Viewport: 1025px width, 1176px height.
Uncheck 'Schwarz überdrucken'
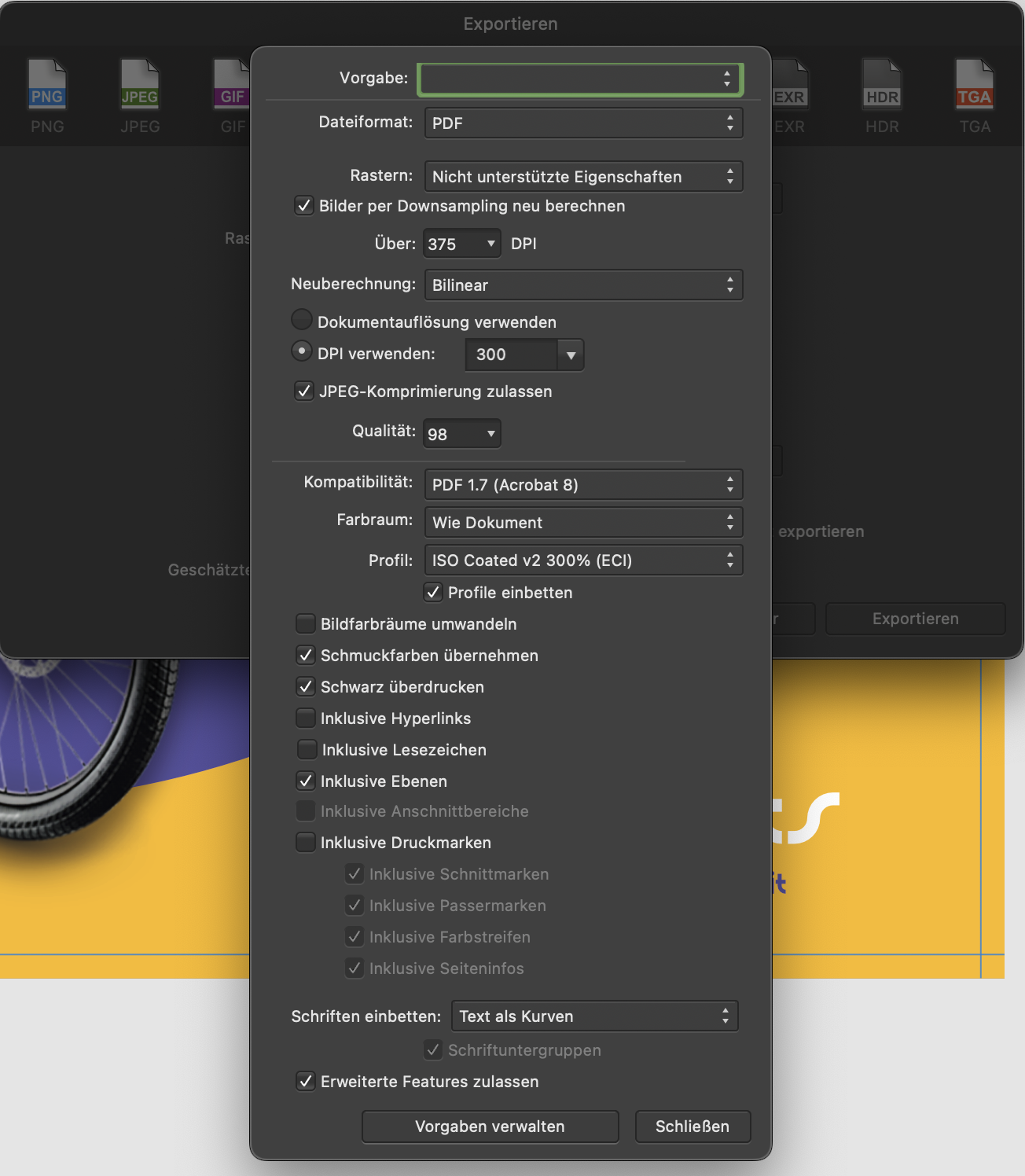(306, 686)
